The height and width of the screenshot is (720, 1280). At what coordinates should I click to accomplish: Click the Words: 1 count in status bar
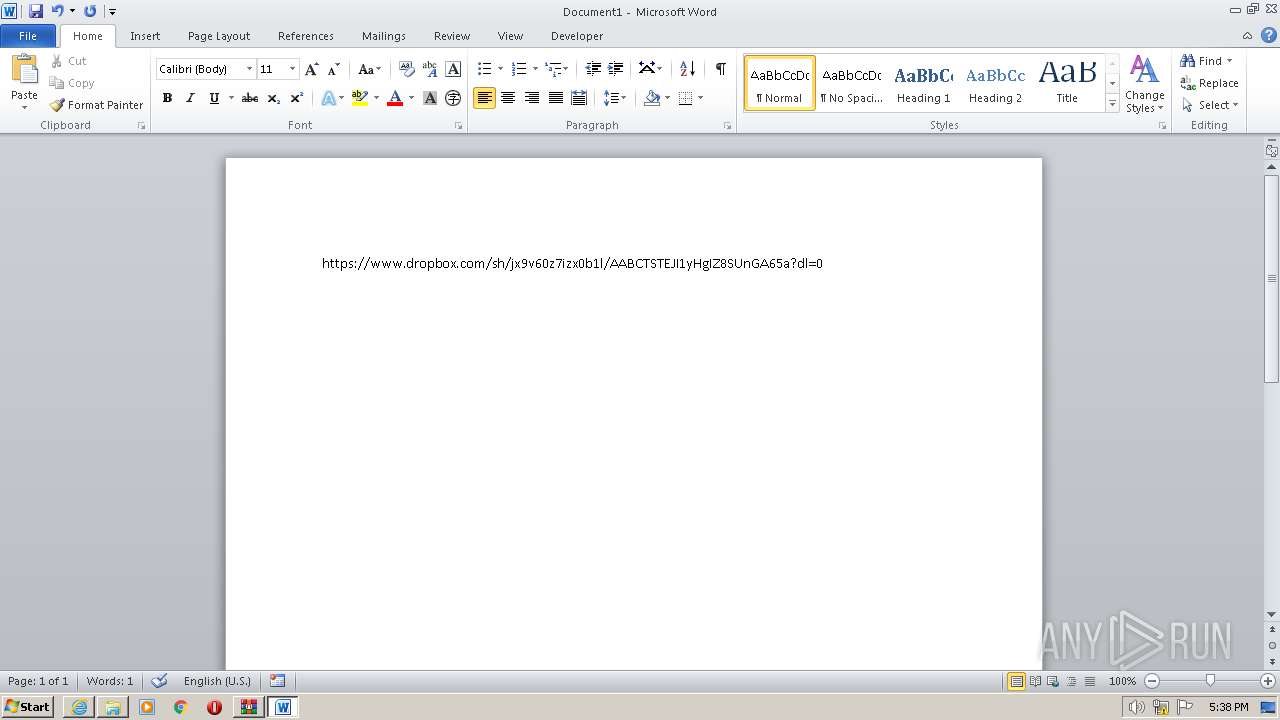point(110,681)
